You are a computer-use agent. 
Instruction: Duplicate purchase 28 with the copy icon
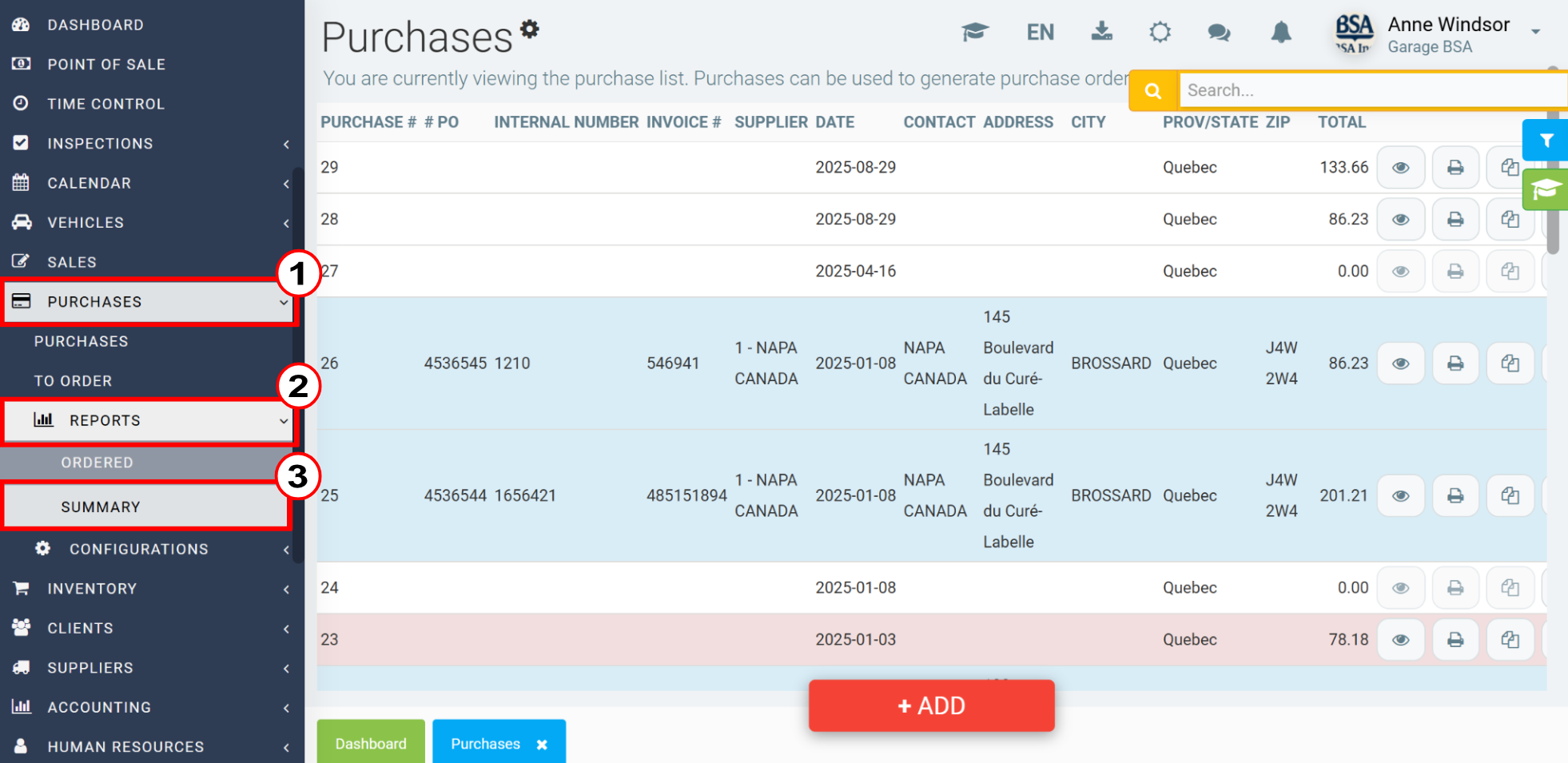coord(1510,220)
